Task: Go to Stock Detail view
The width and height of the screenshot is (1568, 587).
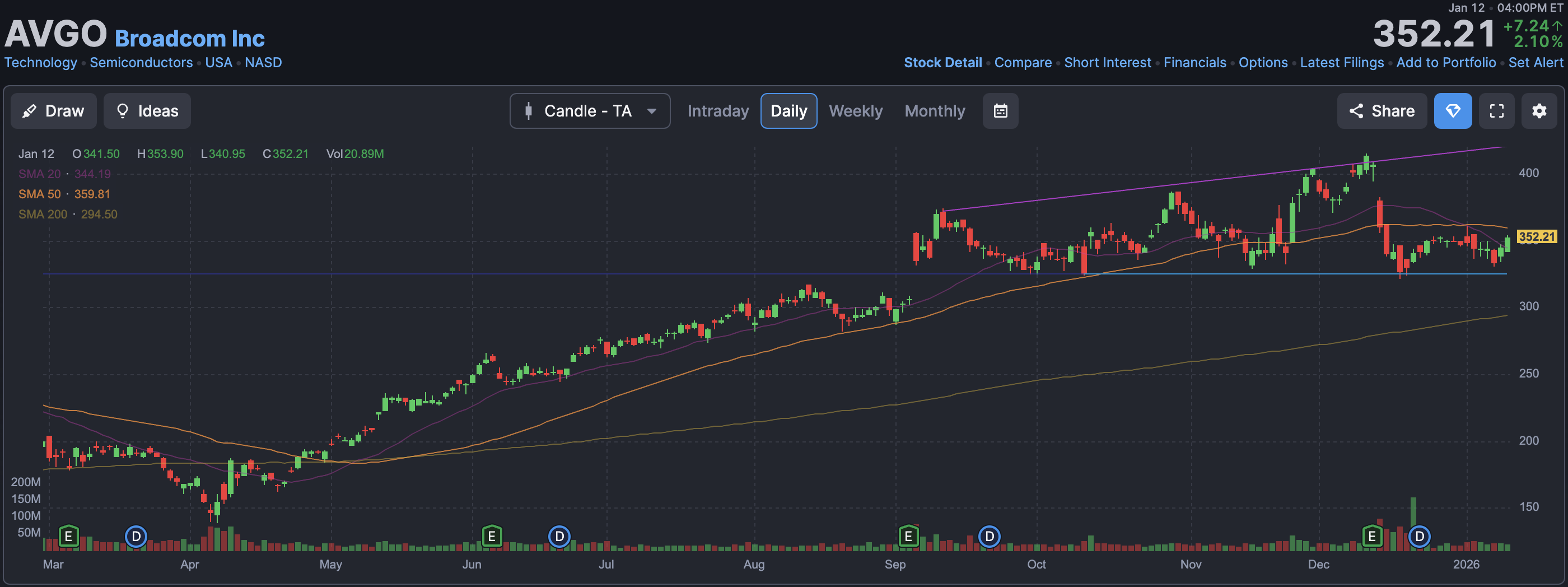Action: coord(942,63)
